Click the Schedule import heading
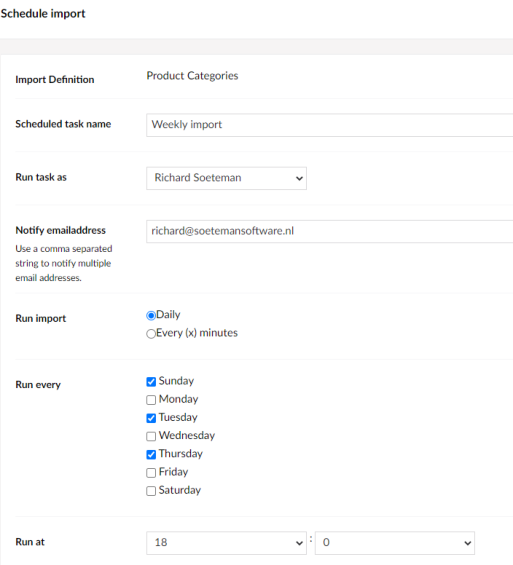513x565 pixels. pyautogui.click(x=43, y=14)
